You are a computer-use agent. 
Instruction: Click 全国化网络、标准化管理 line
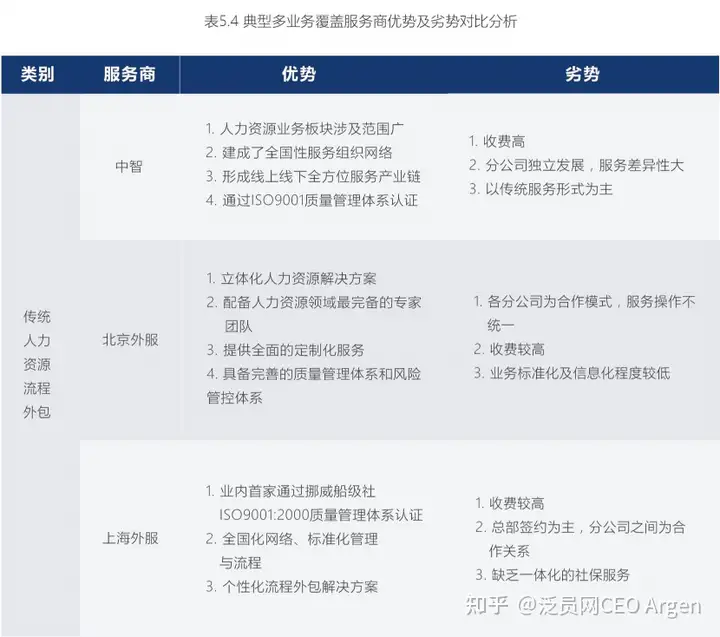click(292, 539)
